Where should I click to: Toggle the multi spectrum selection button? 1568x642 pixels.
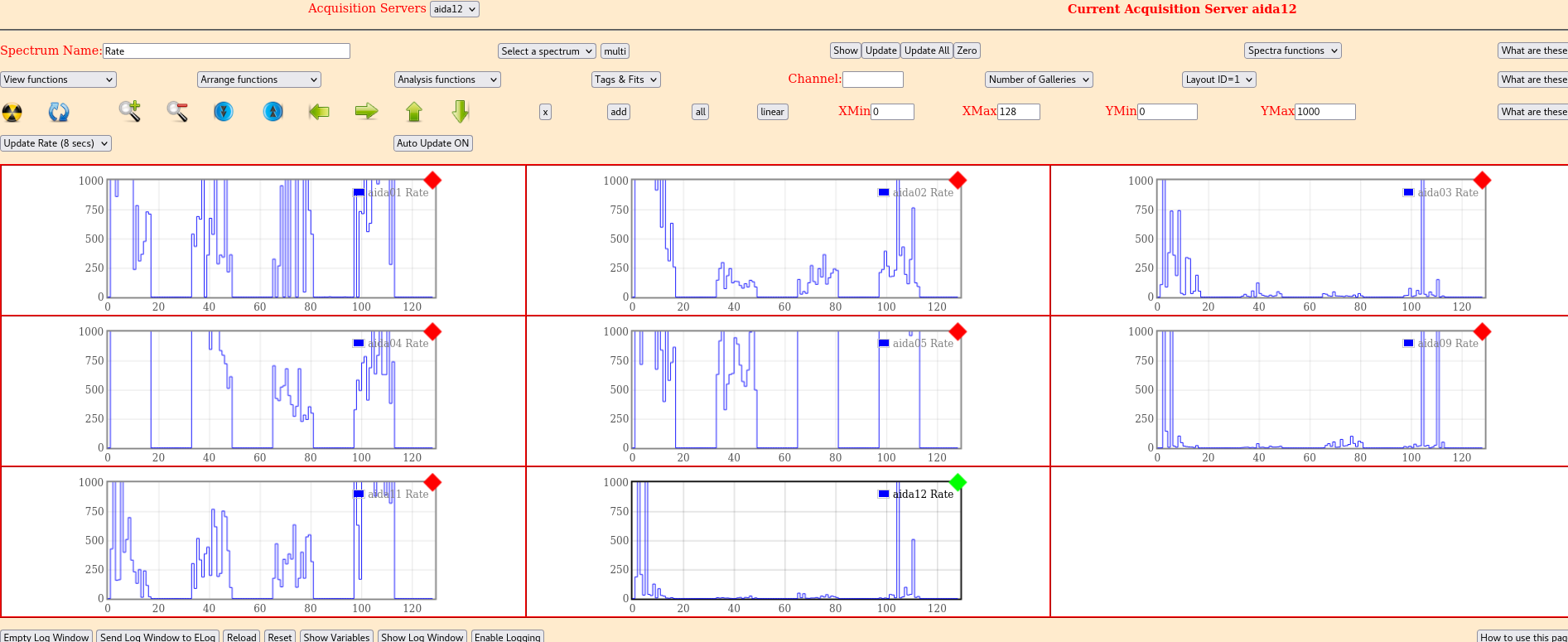[615, 51]
